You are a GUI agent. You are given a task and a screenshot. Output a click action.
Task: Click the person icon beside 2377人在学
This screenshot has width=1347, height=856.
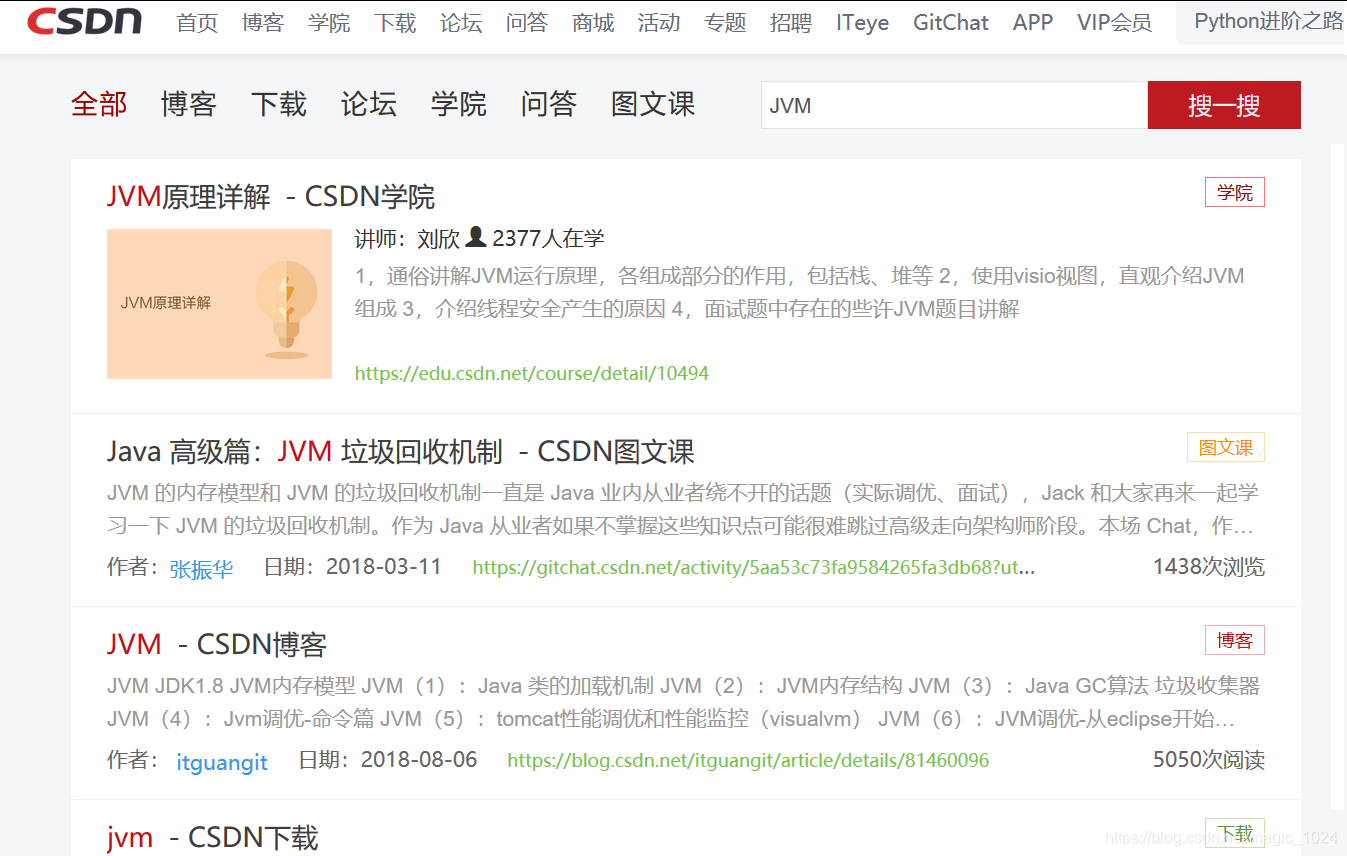(x=476, y=237)
